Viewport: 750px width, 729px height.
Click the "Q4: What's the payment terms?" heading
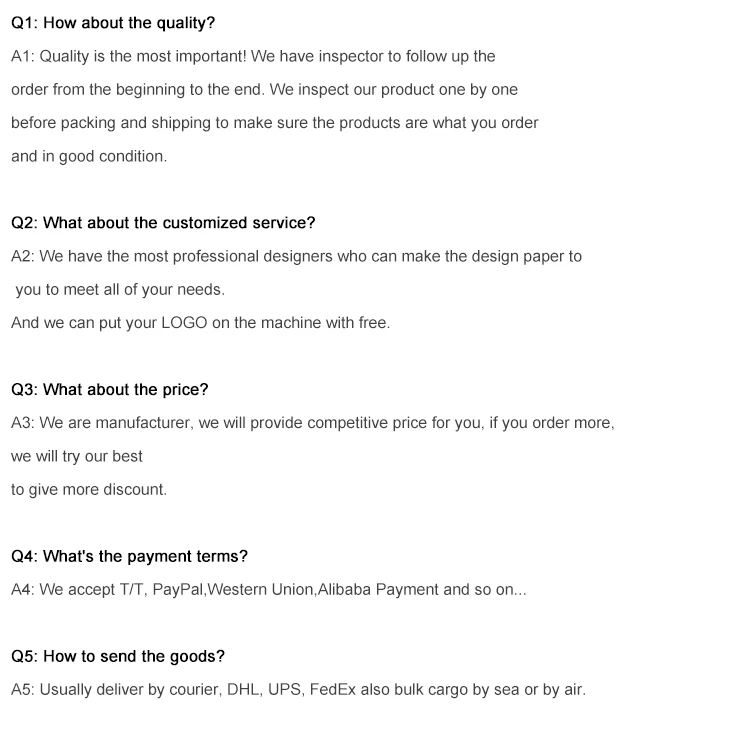coord(129,556)
